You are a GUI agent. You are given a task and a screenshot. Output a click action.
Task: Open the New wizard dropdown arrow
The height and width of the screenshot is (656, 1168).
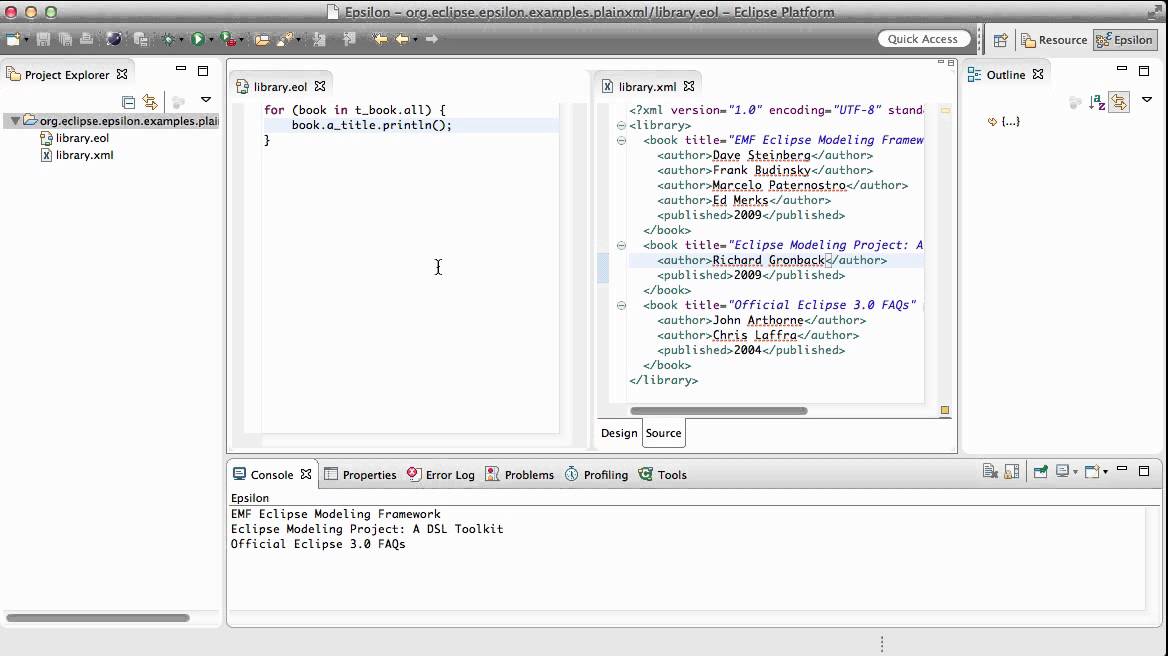pos(26,39)
